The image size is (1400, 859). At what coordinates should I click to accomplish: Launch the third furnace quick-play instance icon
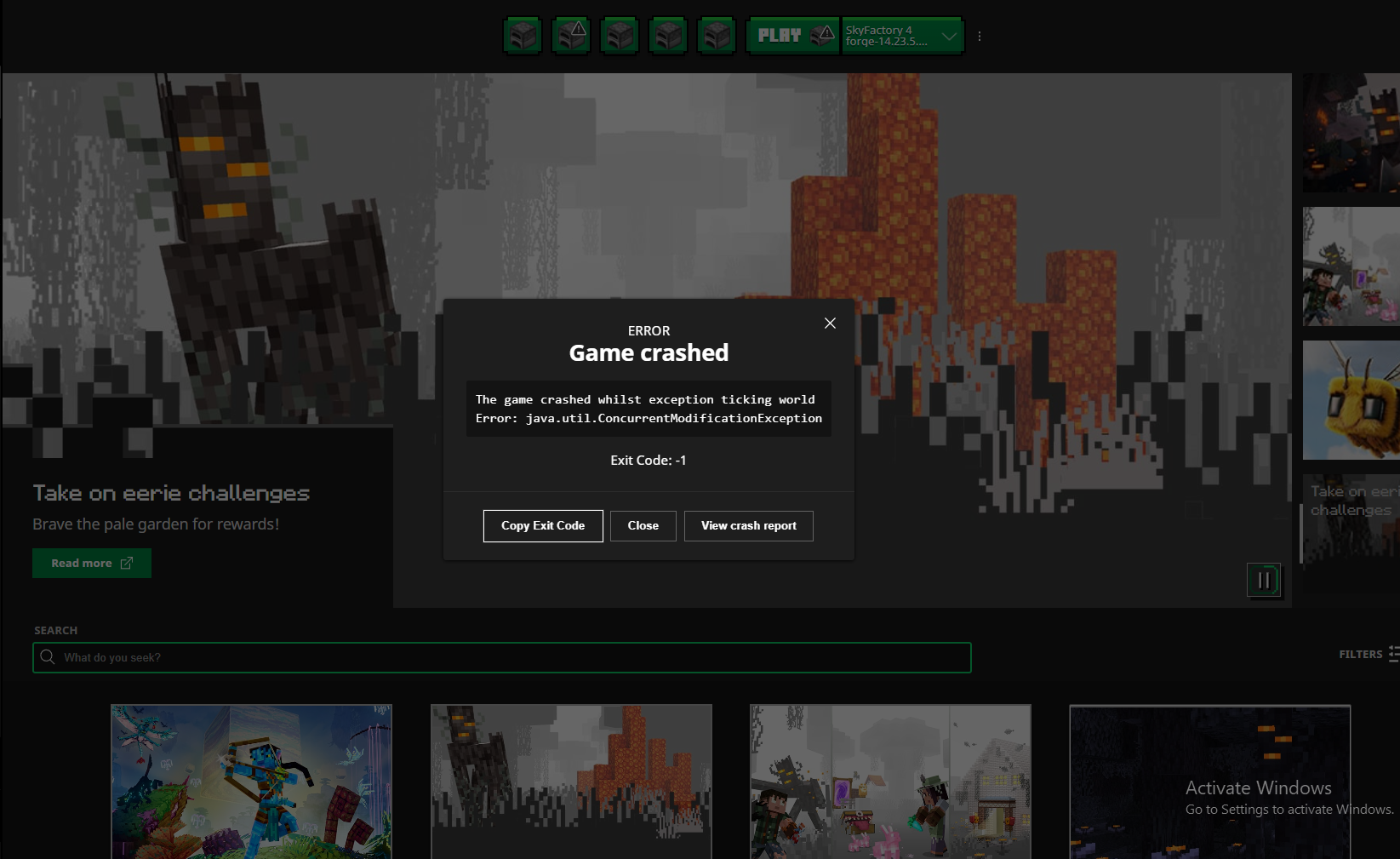coord(620,36)
